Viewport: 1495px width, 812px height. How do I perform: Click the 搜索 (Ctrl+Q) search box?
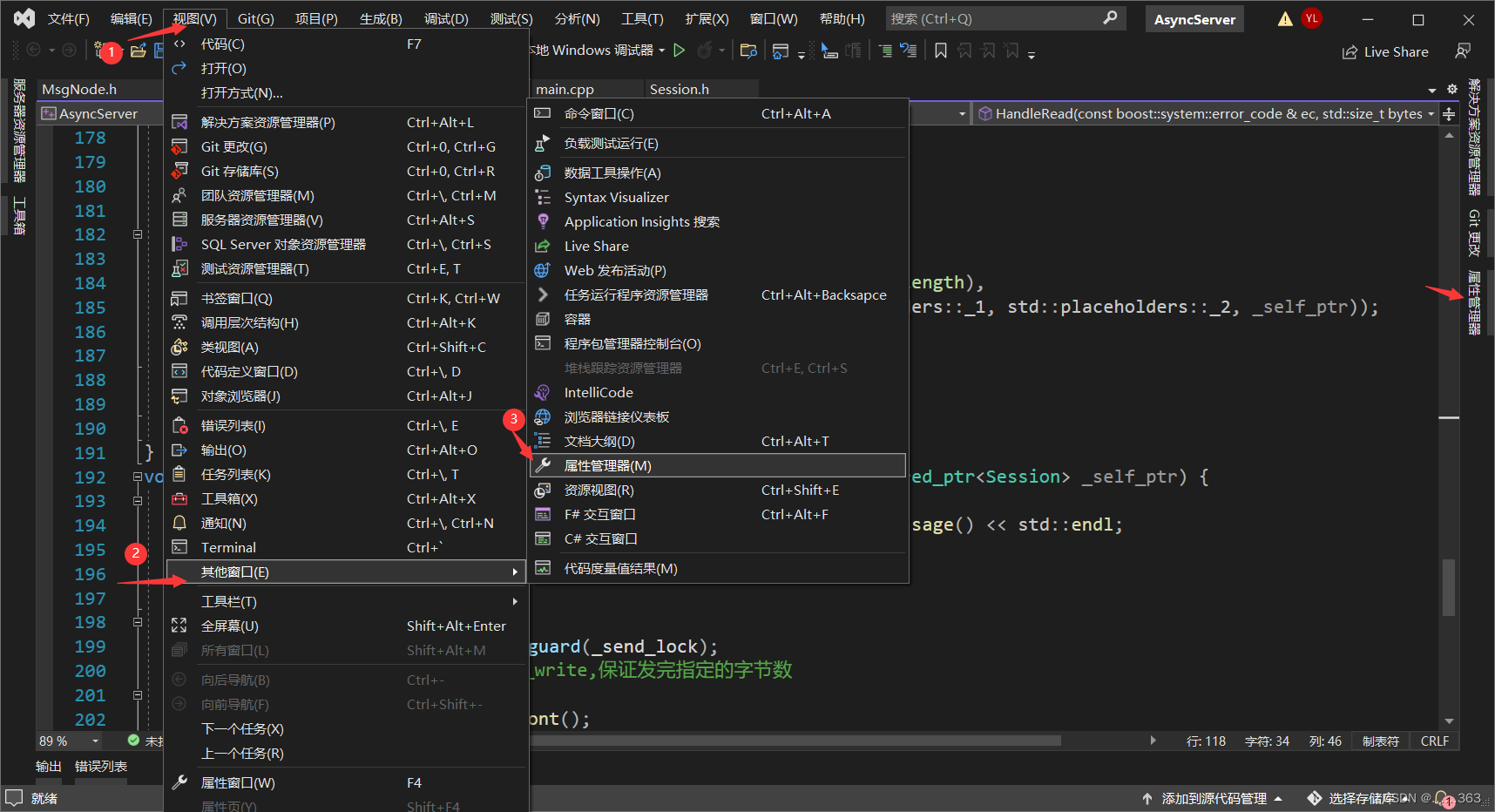[x=993, y=18]
